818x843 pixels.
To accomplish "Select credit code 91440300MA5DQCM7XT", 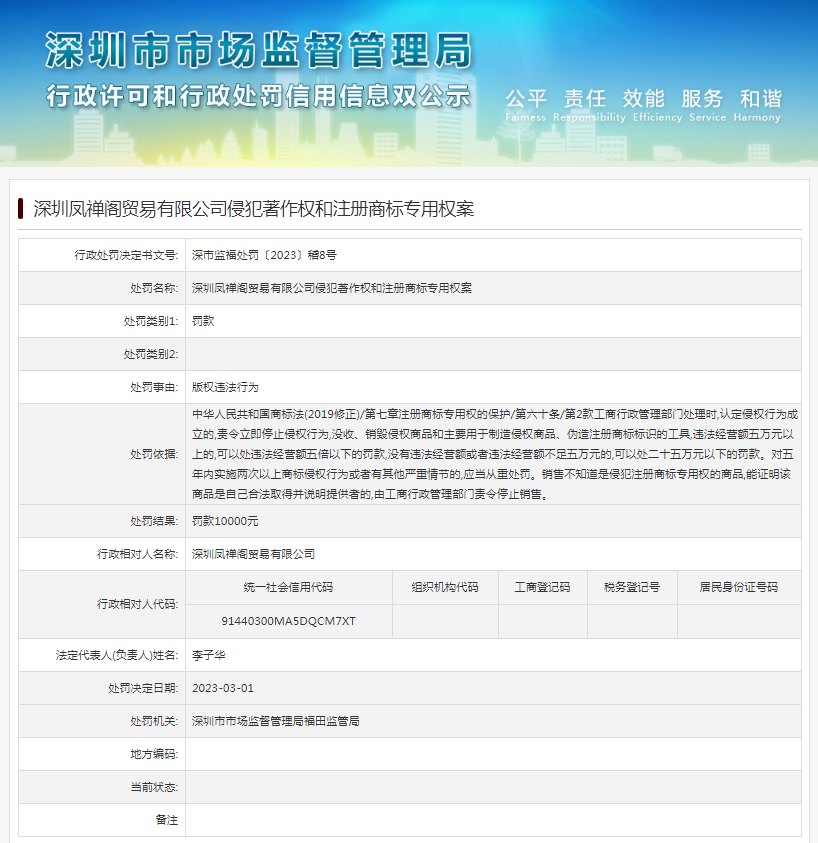I will click(x=288, y=621).
